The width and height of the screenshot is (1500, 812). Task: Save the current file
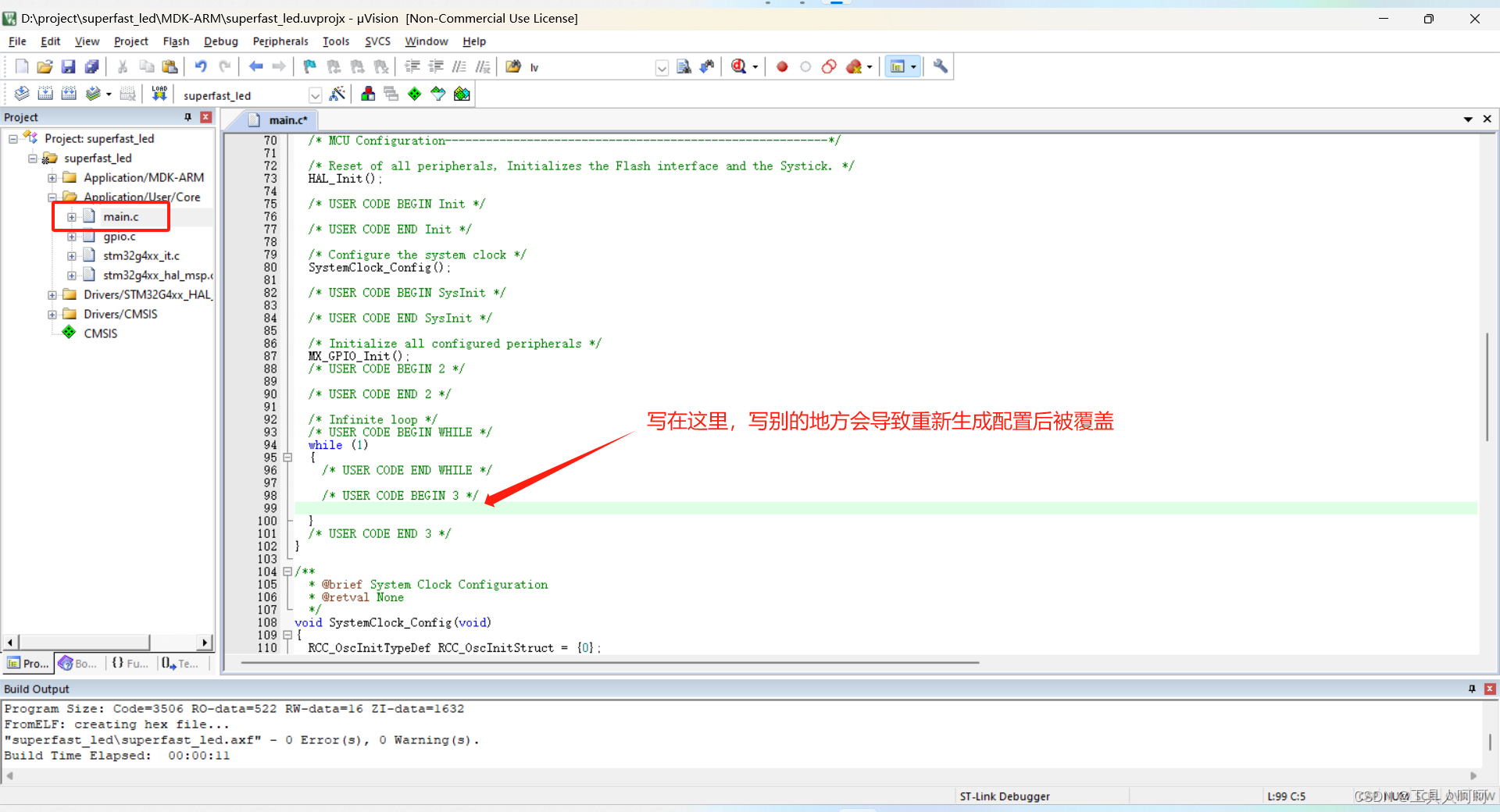(x=68, y=67)
